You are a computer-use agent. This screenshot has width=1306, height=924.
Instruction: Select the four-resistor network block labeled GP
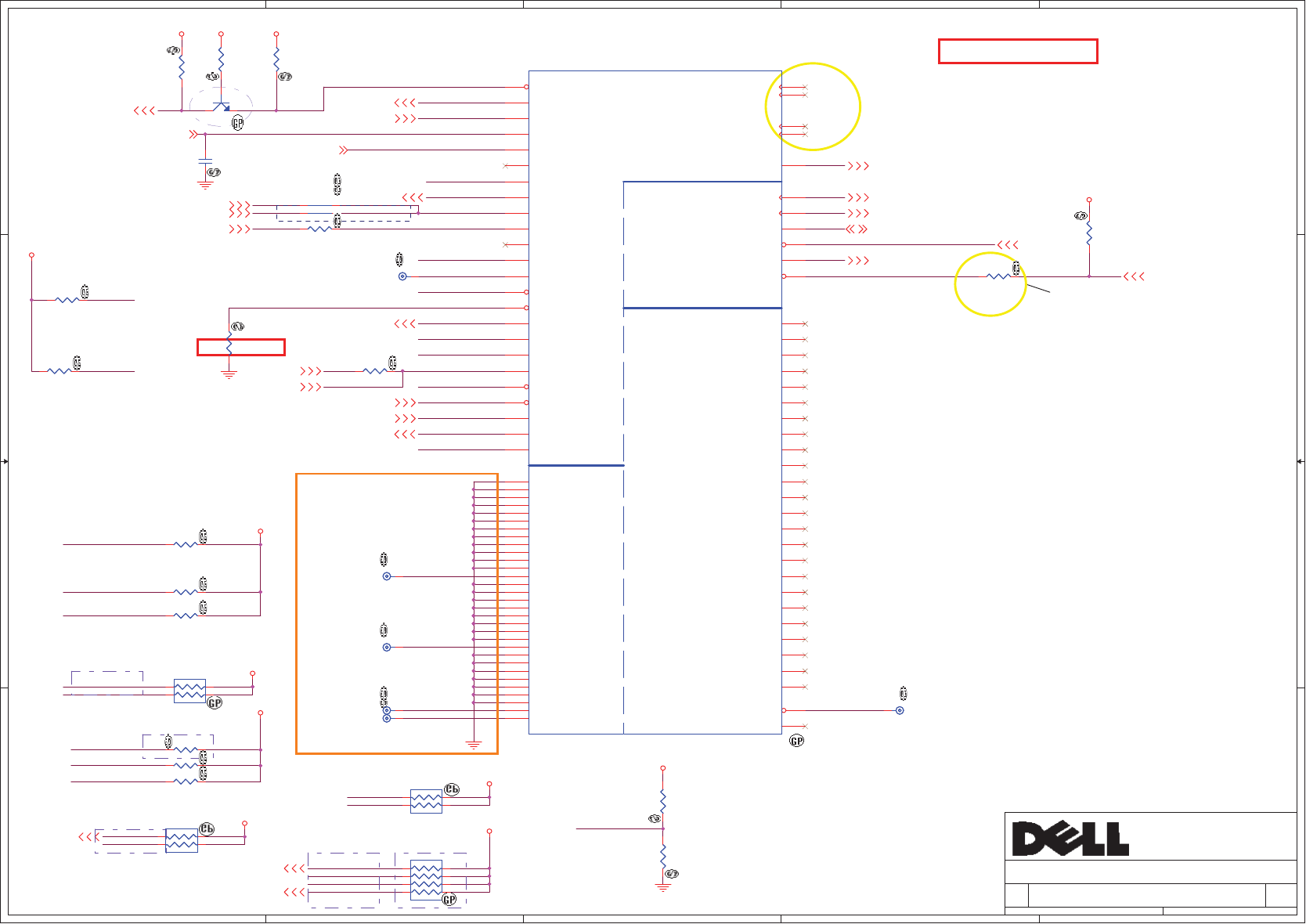click(x=426, y=879)
